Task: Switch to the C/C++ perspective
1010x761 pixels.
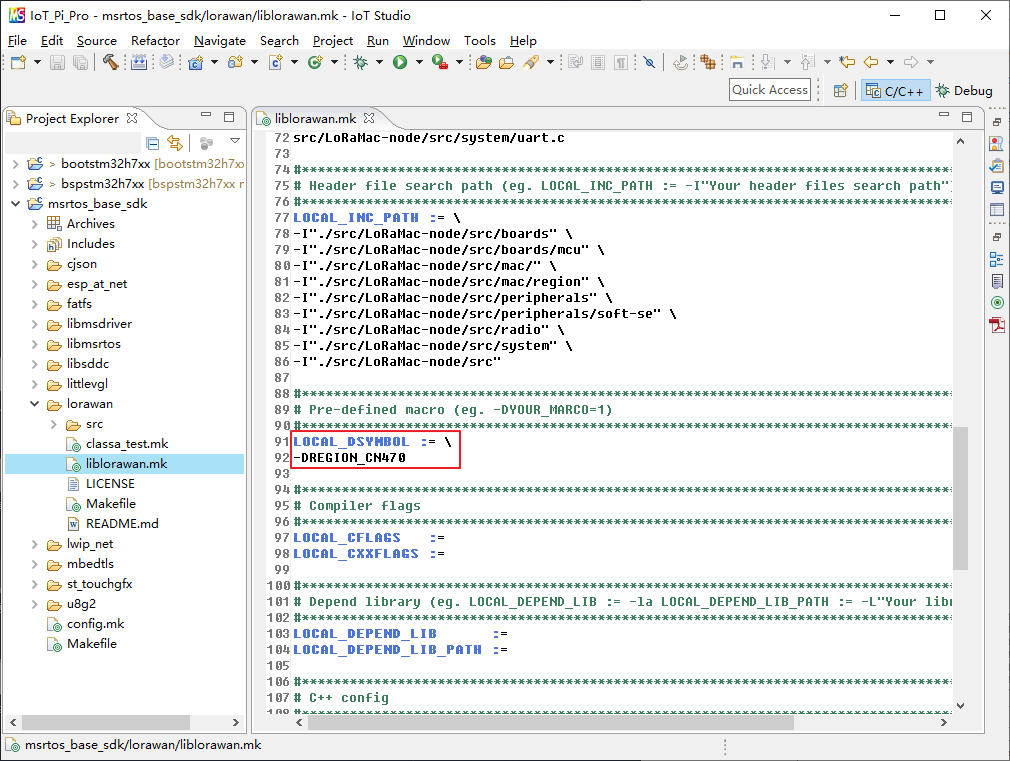Action: click(895, 91)
